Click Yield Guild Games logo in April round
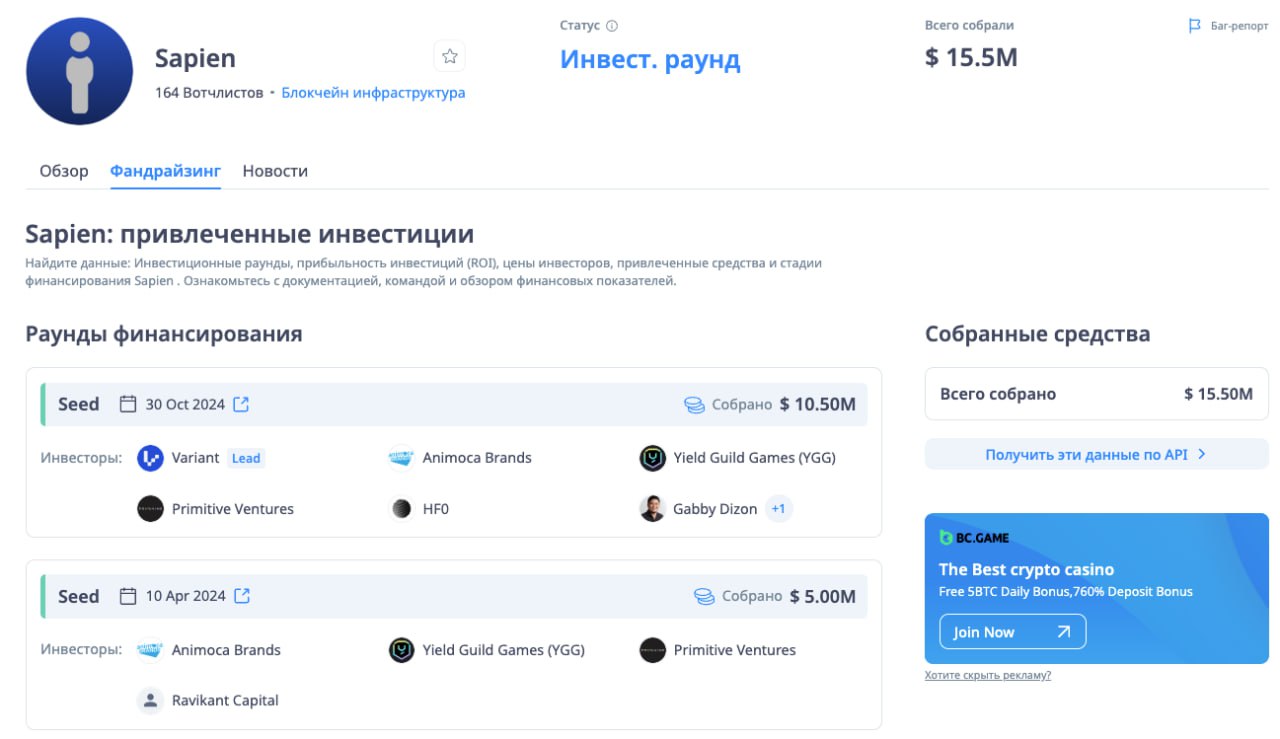 pos(401,650)
